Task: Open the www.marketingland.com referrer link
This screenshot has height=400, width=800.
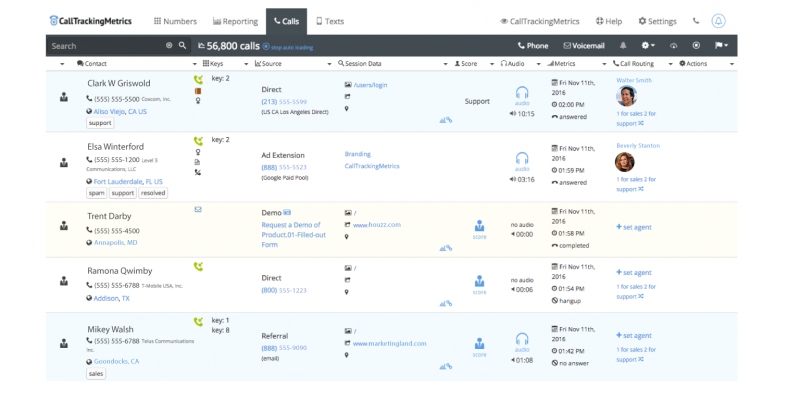Action: [x=389, y=343]
